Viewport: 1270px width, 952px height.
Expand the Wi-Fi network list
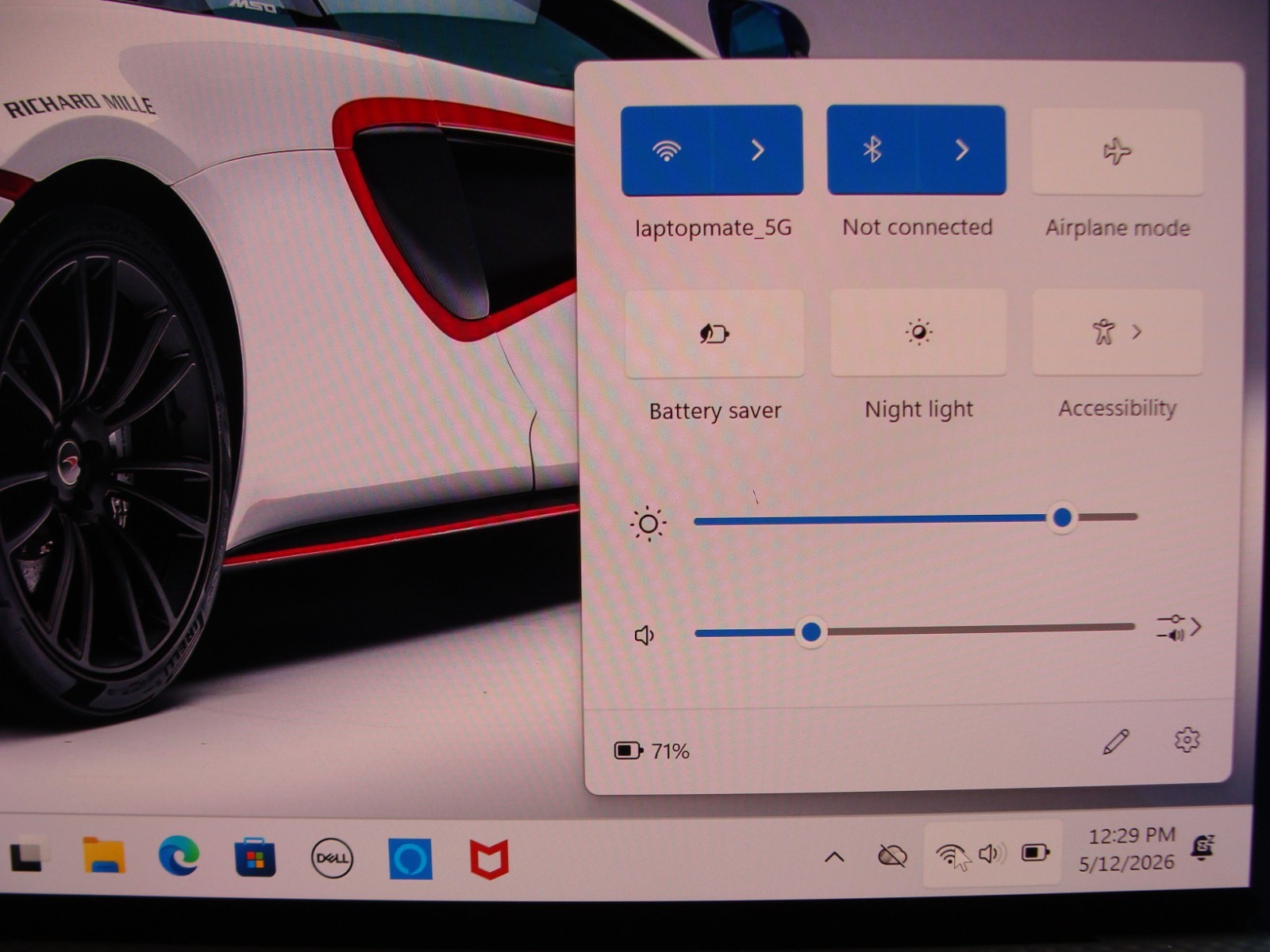[x=757, y=150]
